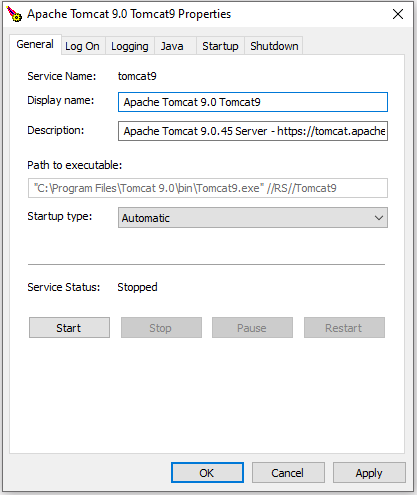The image size is (417, 495).
Task: Click the Display name input field
Action: [x=253, y=102]
